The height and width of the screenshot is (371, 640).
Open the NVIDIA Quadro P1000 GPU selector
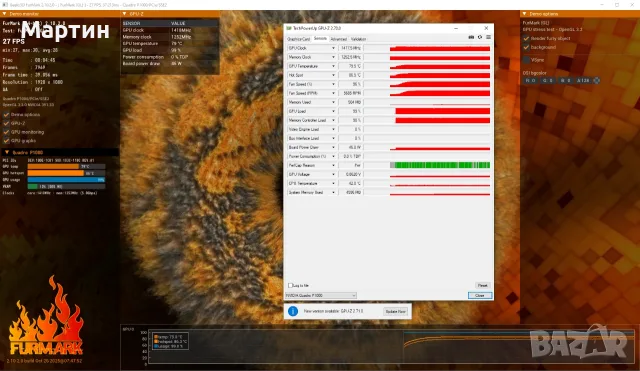pos(321,295)
